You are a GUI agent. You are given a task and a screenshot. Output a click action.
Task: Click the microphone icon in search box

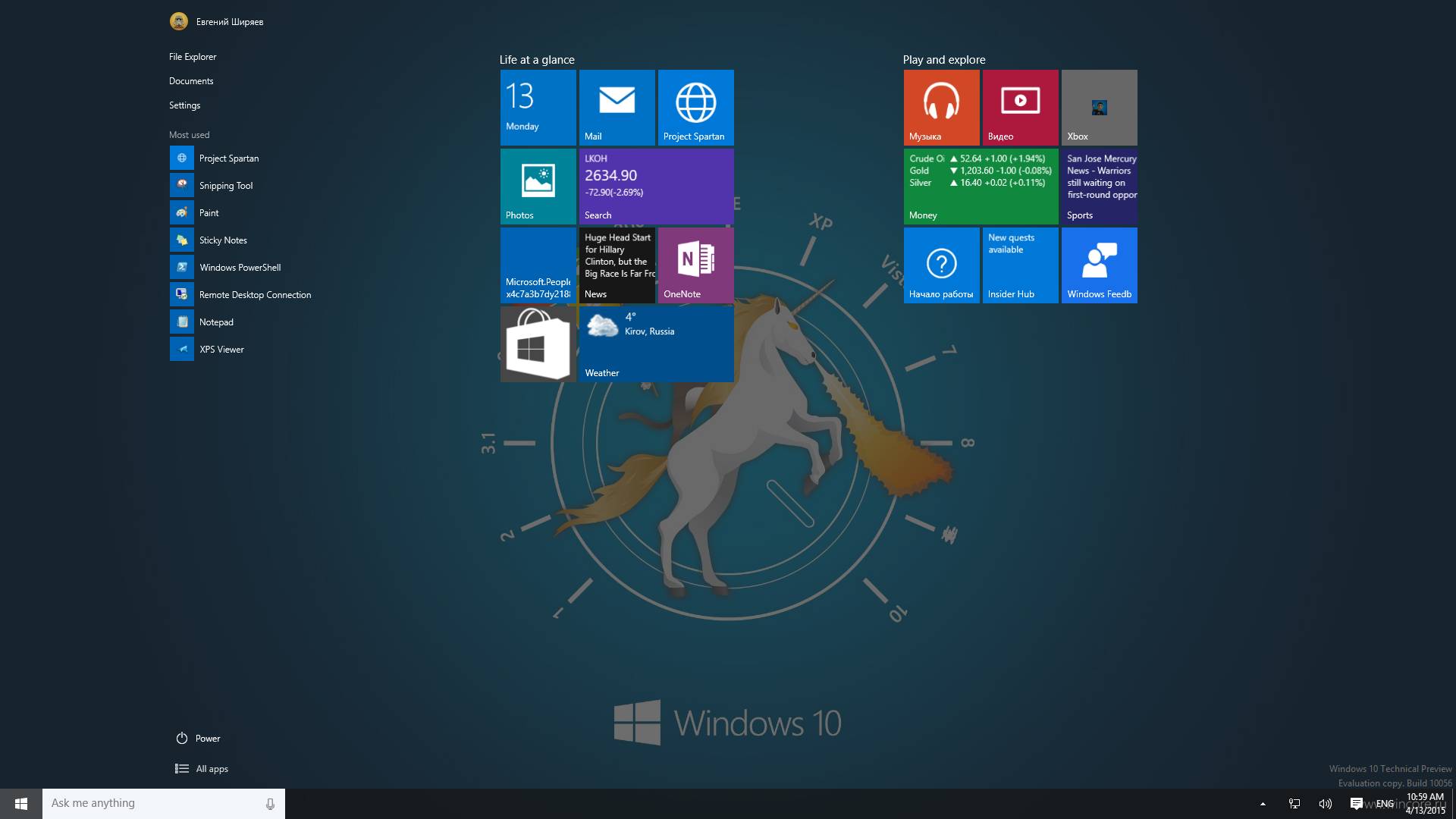[270, 804]
